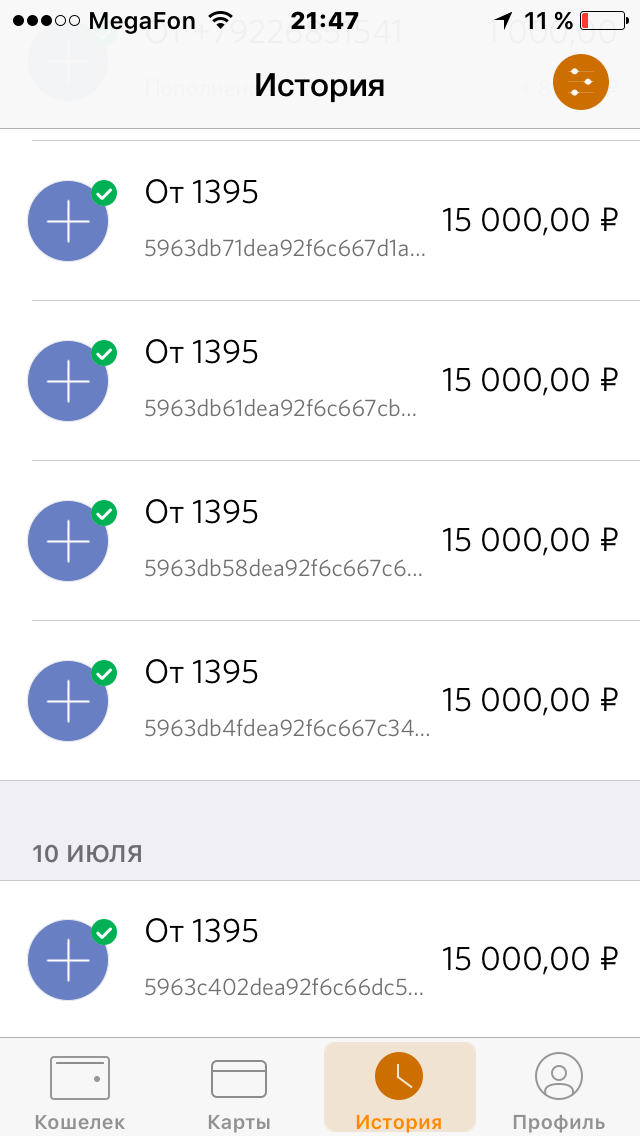Screen dimensions: 640x1136
Task: Go to the Профиль profile tab
Action: tap(559, 1088)
